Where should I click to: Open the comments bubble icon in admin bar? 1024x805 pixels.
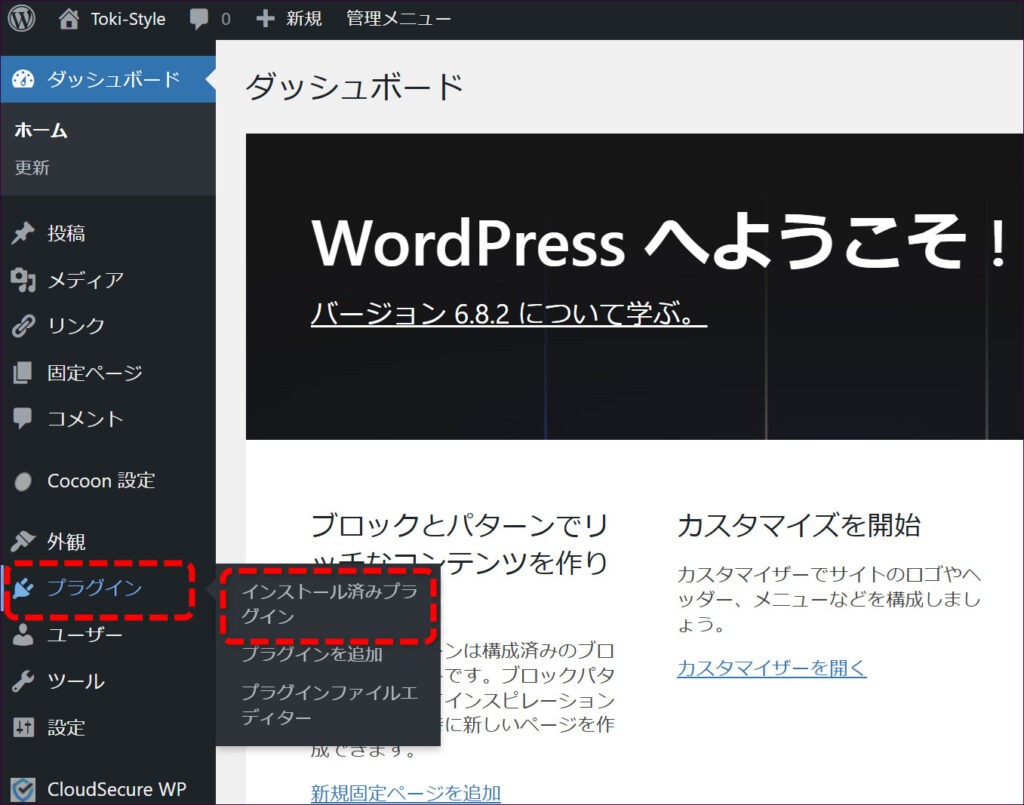point(200,19)
